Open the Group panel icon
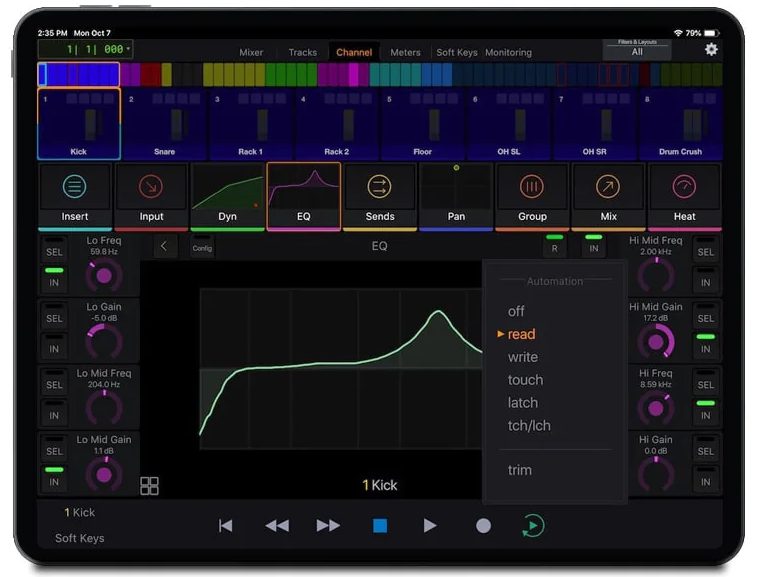Screen dimensions: 757x577 tap(532, 187)
